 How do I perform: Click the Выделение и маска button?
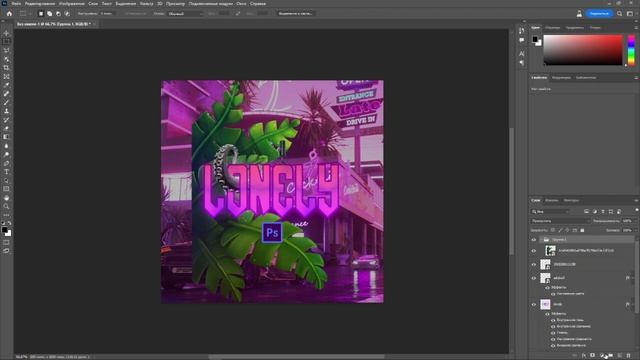[295, 13]
